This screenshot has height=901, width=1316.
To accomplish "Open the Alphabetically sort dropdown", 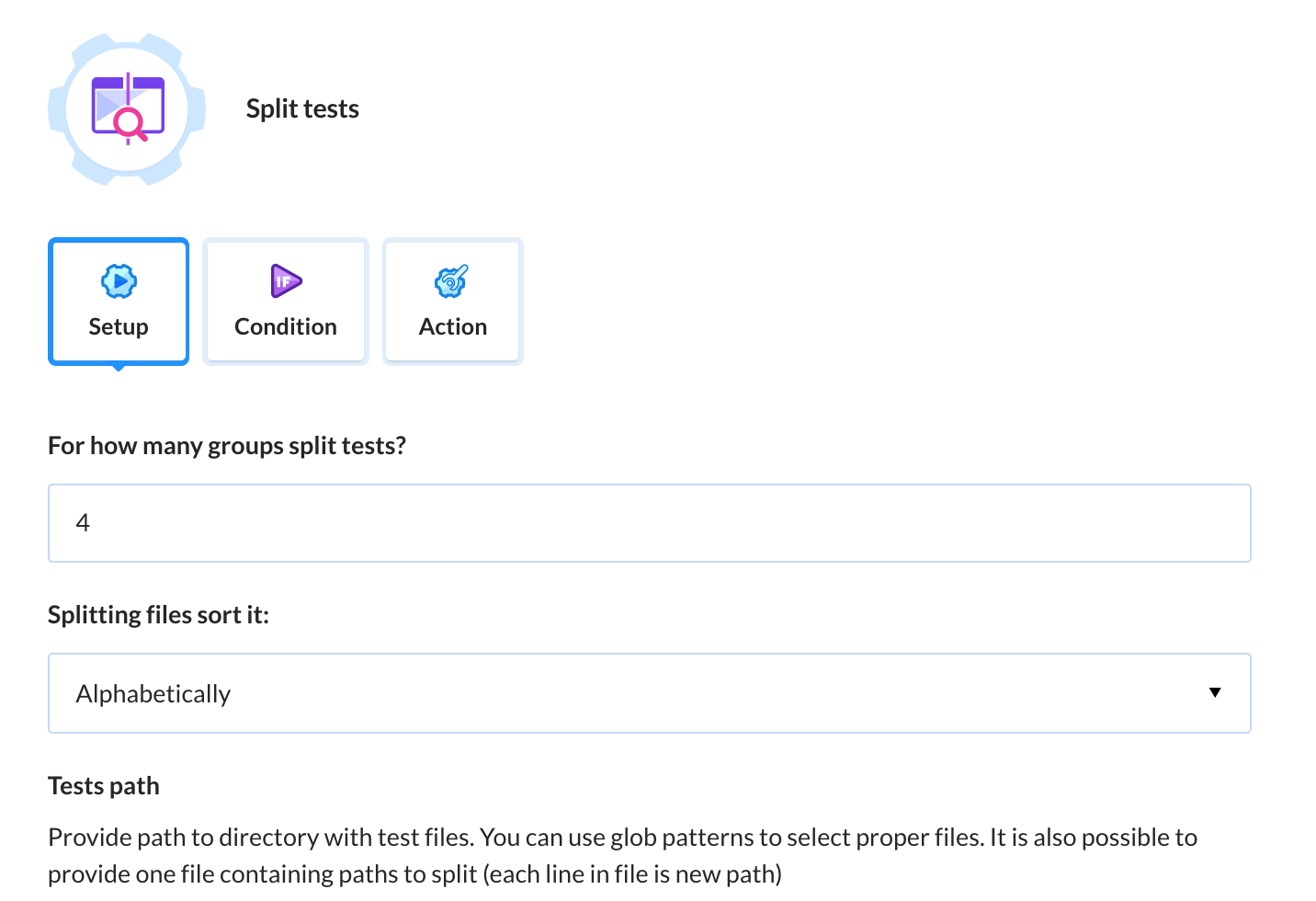I will point(650,693).
